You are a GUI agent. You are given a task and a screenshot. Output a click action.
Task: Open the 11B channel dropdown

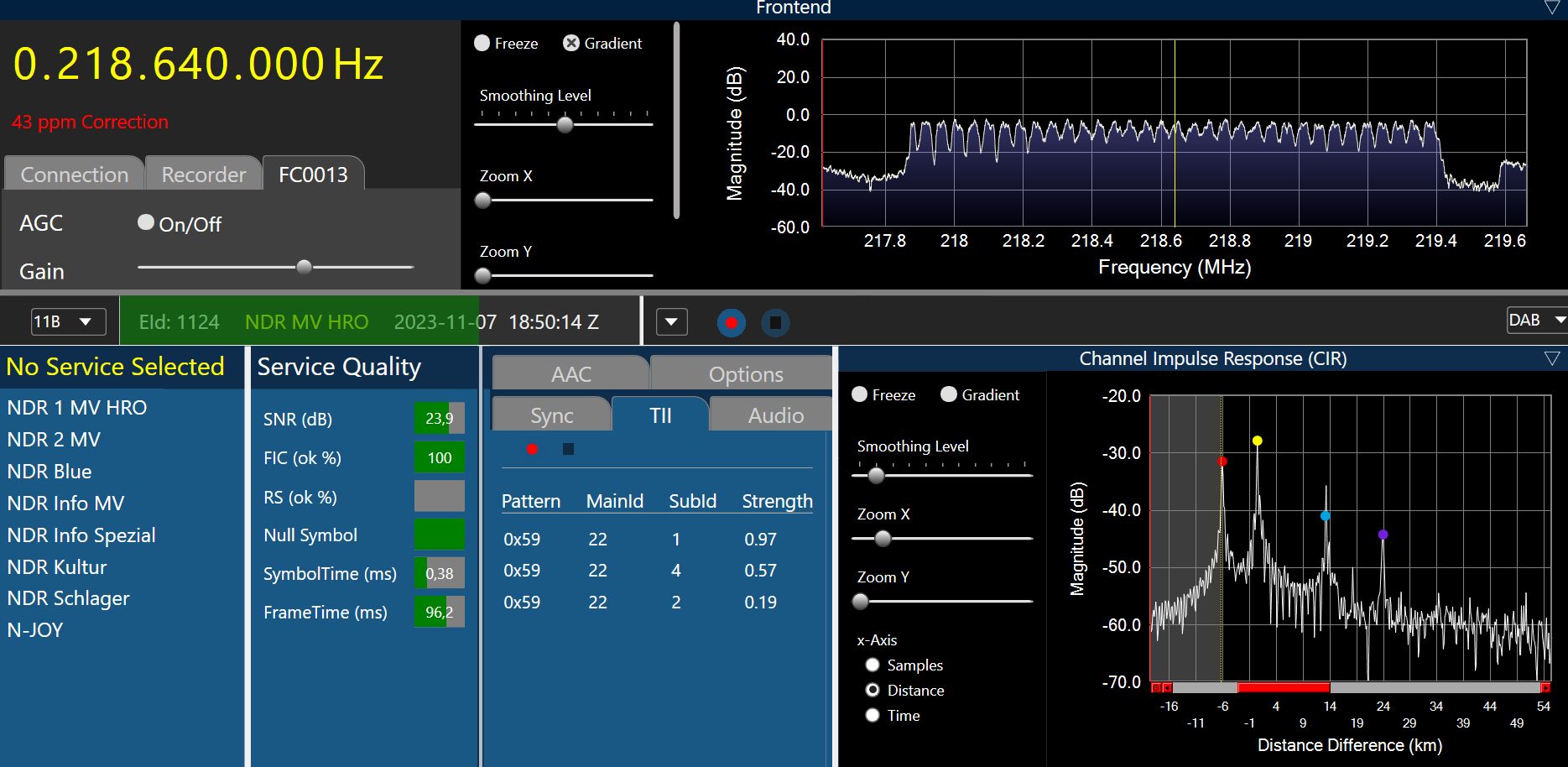(x=68, y=322)
